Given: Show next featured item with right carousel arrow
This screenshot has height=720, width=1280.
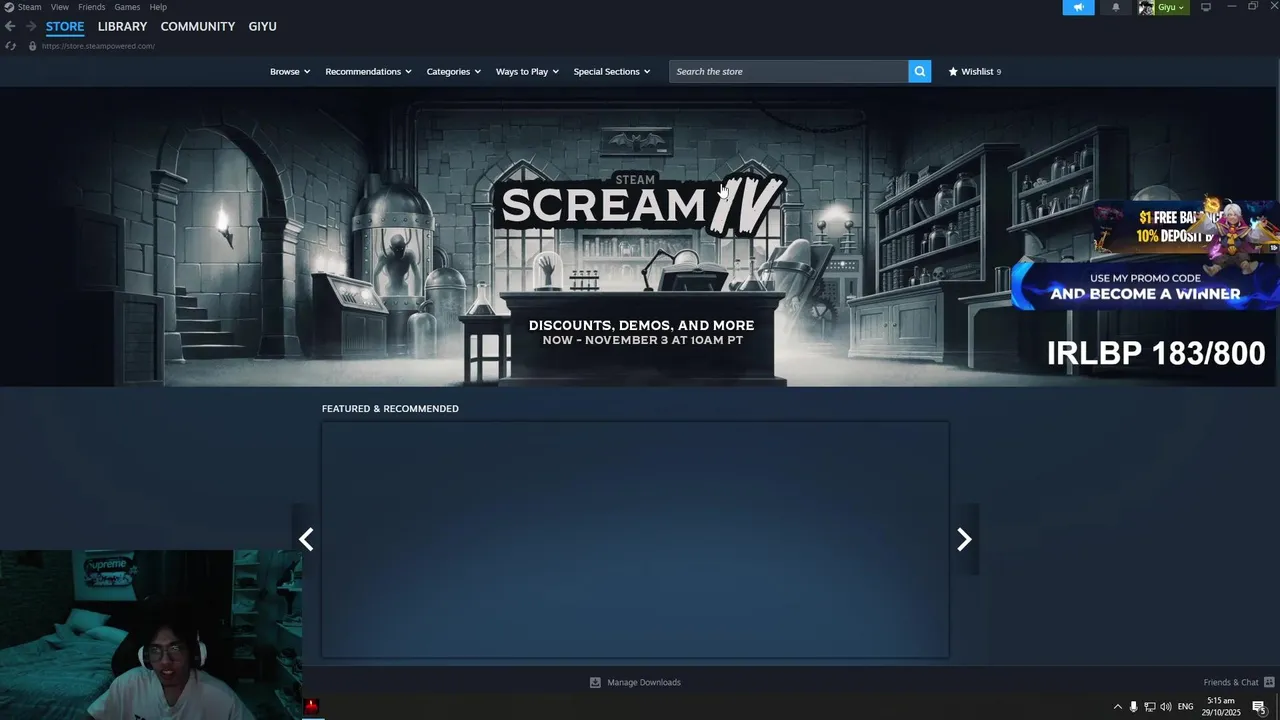Looking at the screenshot, I should 964,539.
